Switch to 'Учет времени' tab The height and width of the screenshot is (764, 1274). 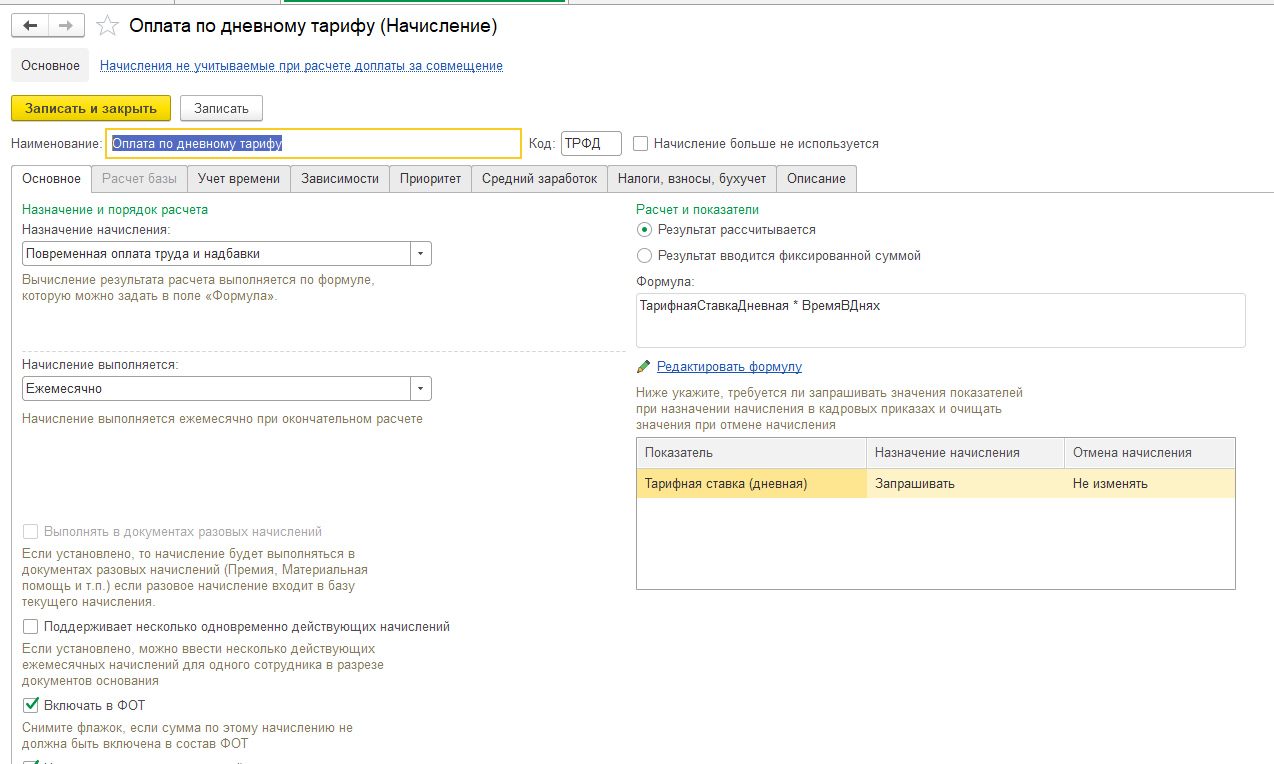(239, 179)
